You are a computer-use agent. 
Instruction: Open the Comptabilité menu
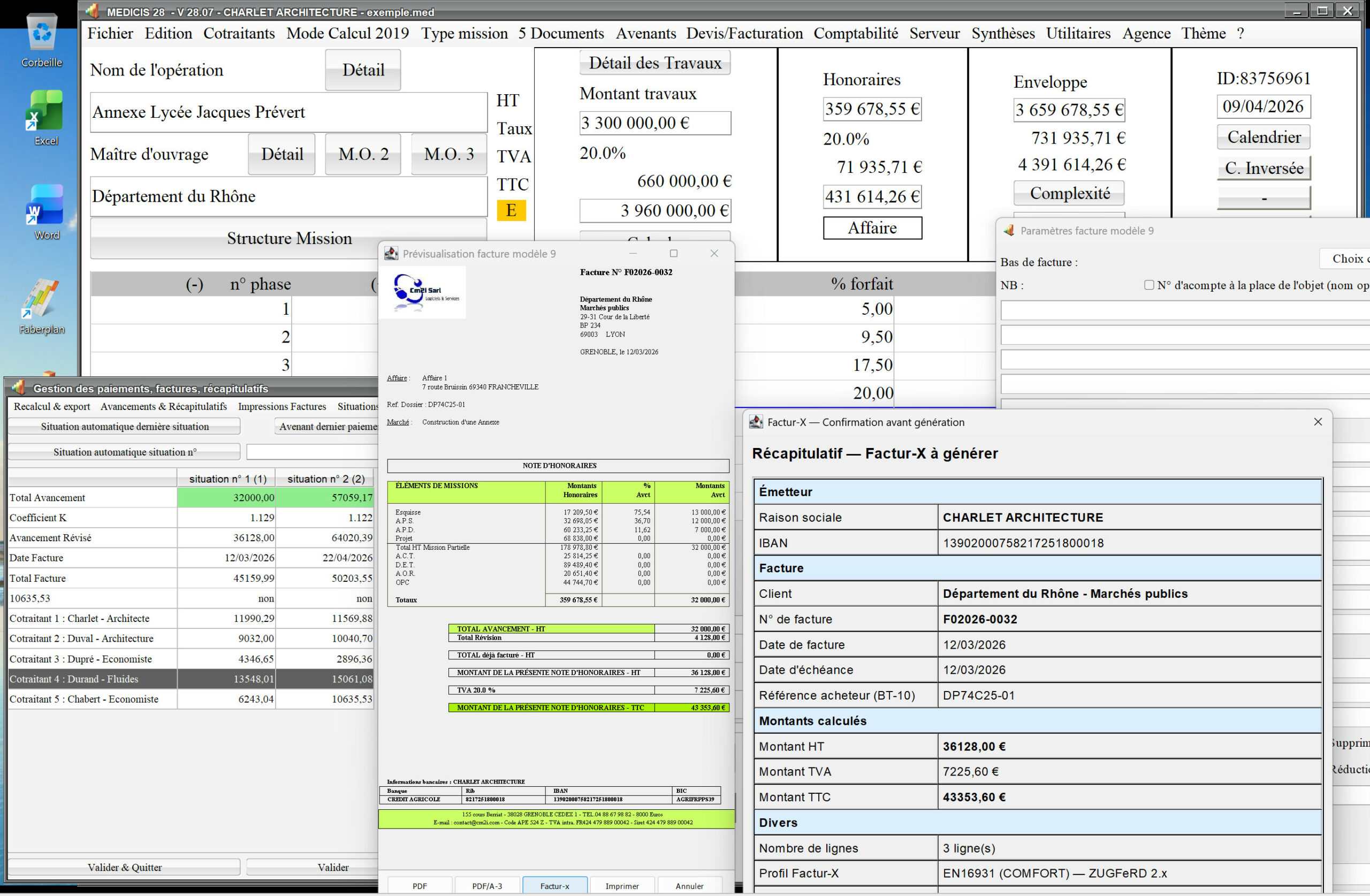pyautogui.click(x=855, y=33)
